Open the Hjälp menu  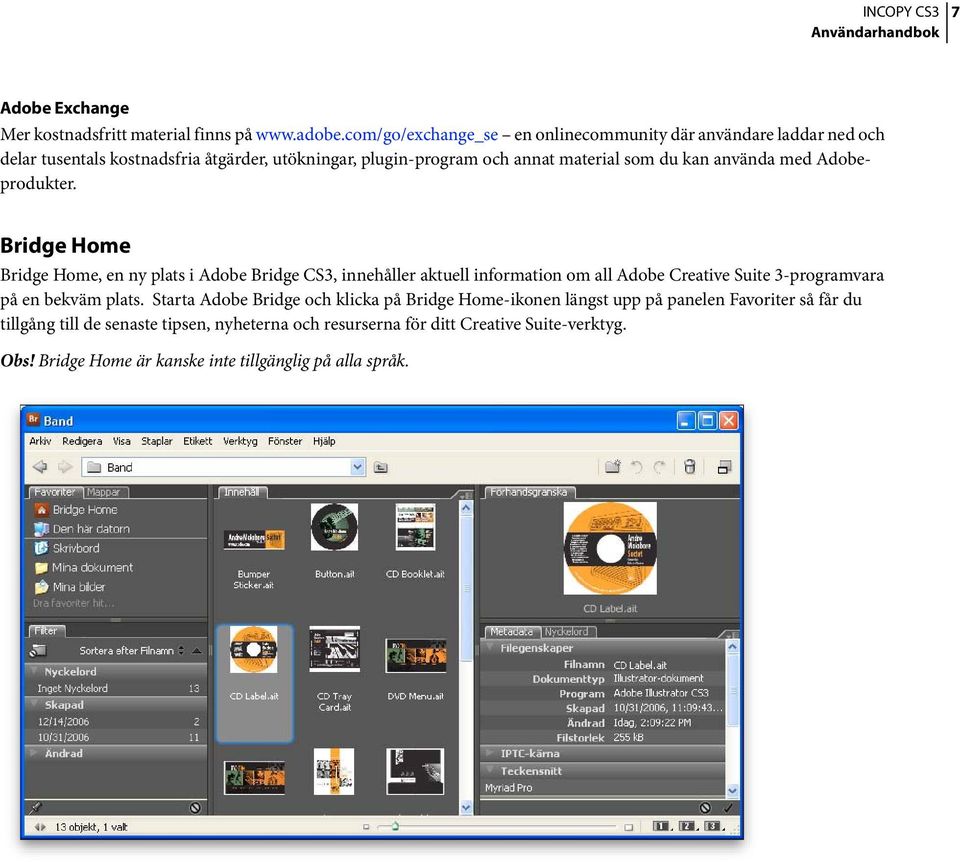tap(324, 441)
